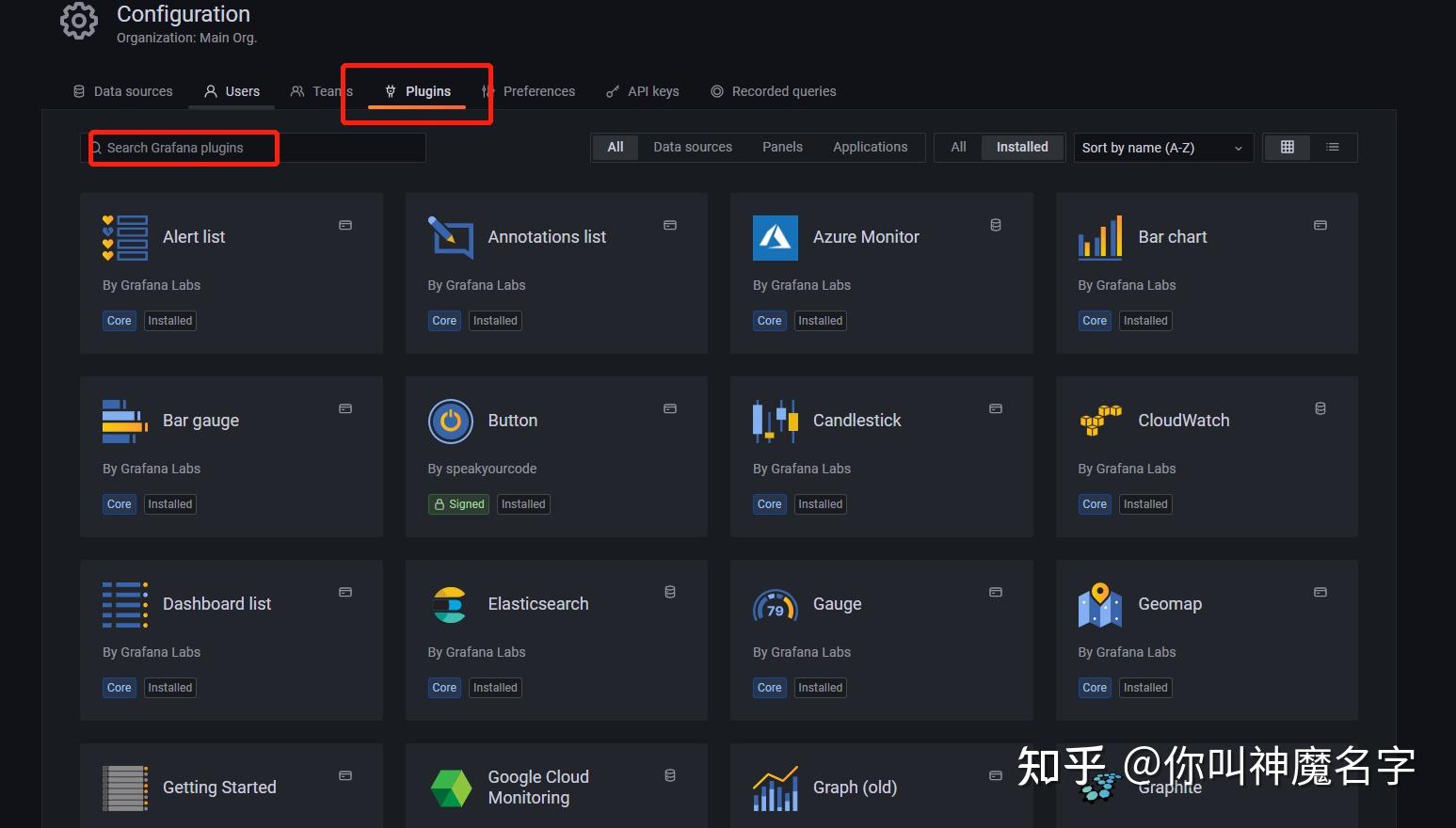Image resolution: width=1456 pixels, height=828 pixels.
Task: Open the Gauge plugin card
Action: (881, 640)
